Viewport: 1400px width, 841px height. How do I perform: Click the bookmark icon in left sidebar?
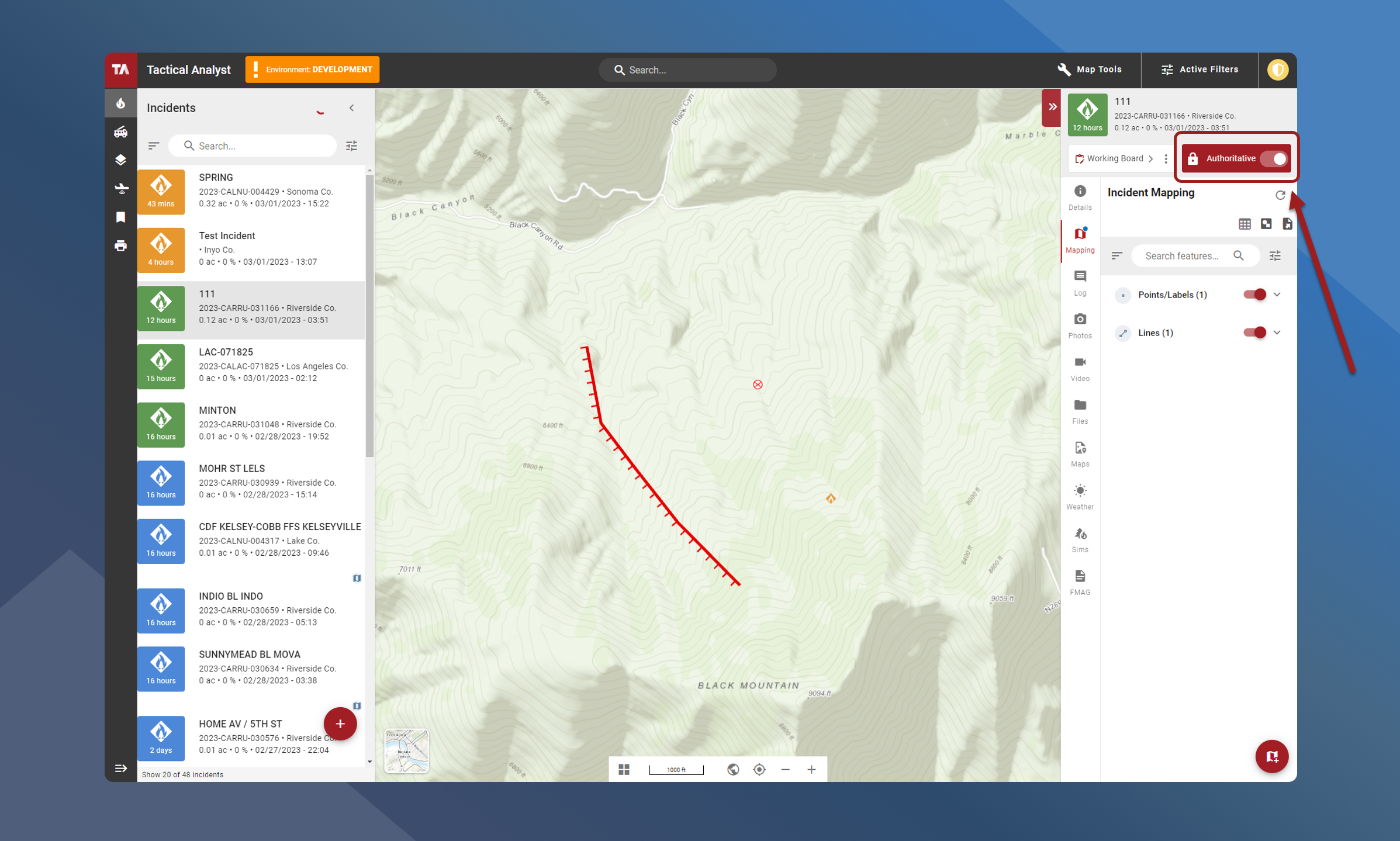pyautogui.click(x=121, y=217)
